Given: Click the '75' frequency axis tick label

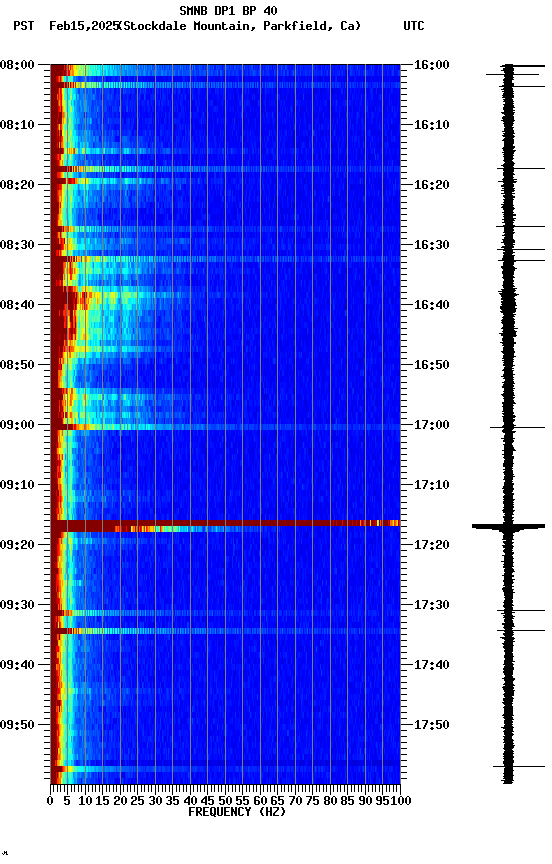Looking at the screenshot, I should pos(312,801).
